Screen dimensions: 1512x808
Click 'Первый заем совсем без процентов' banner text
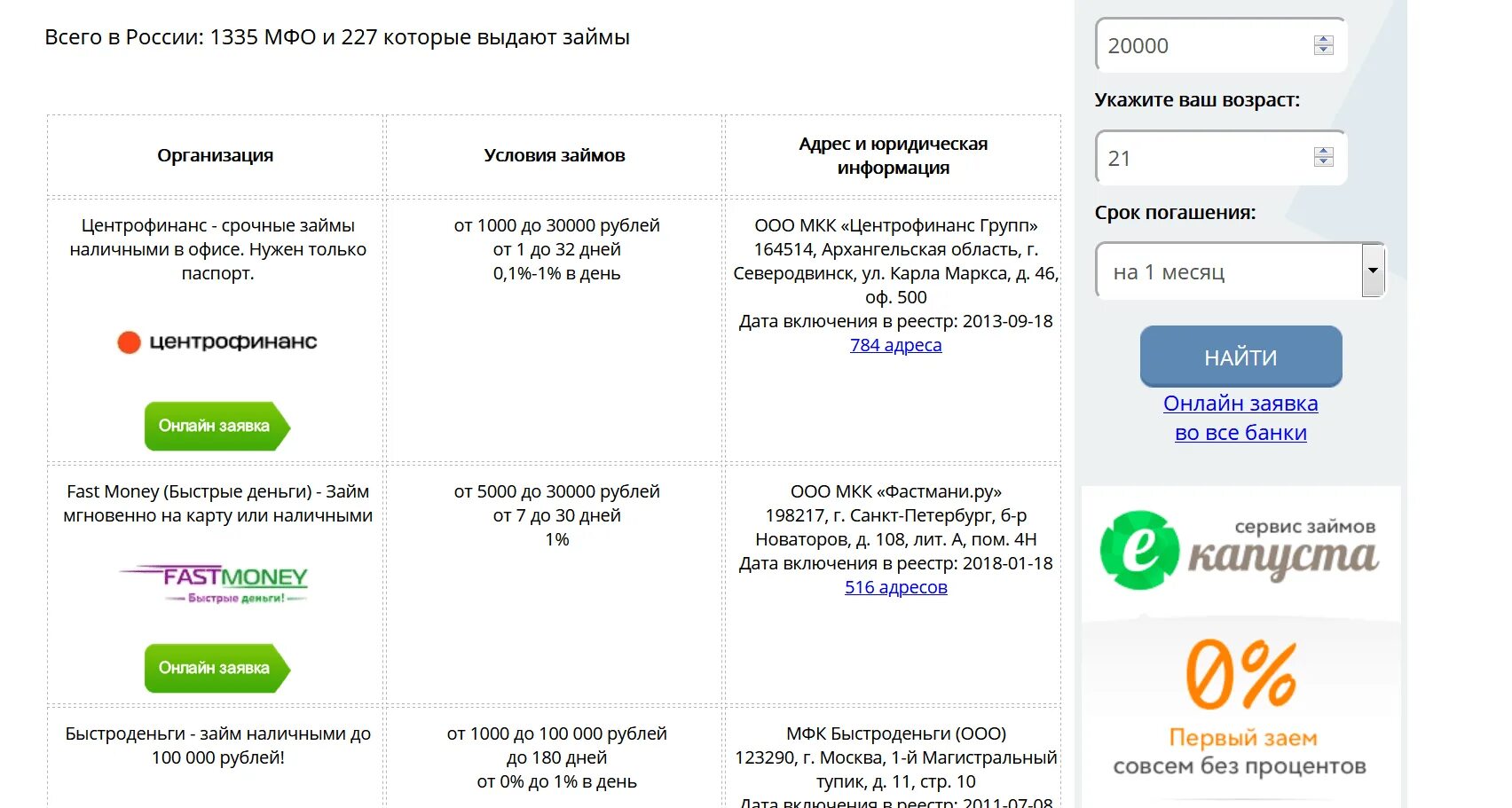click(1240, 752)
